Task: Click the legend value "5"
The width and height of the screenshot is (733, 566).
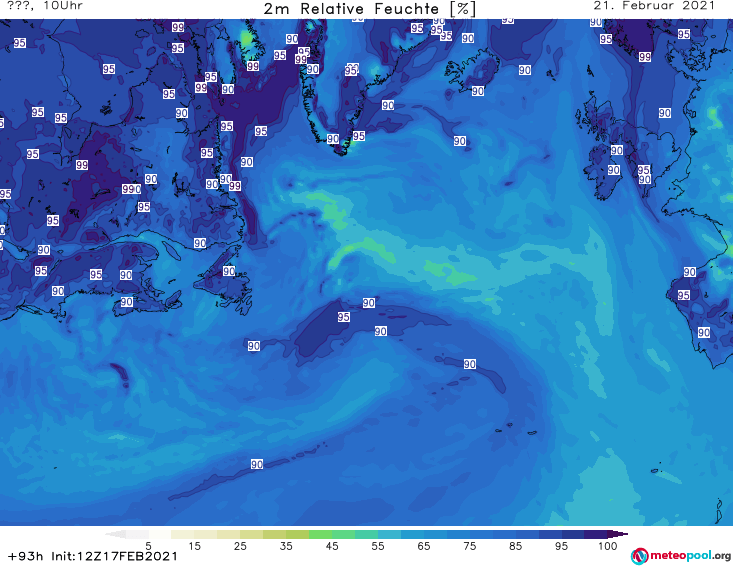Action: (148, 545)
